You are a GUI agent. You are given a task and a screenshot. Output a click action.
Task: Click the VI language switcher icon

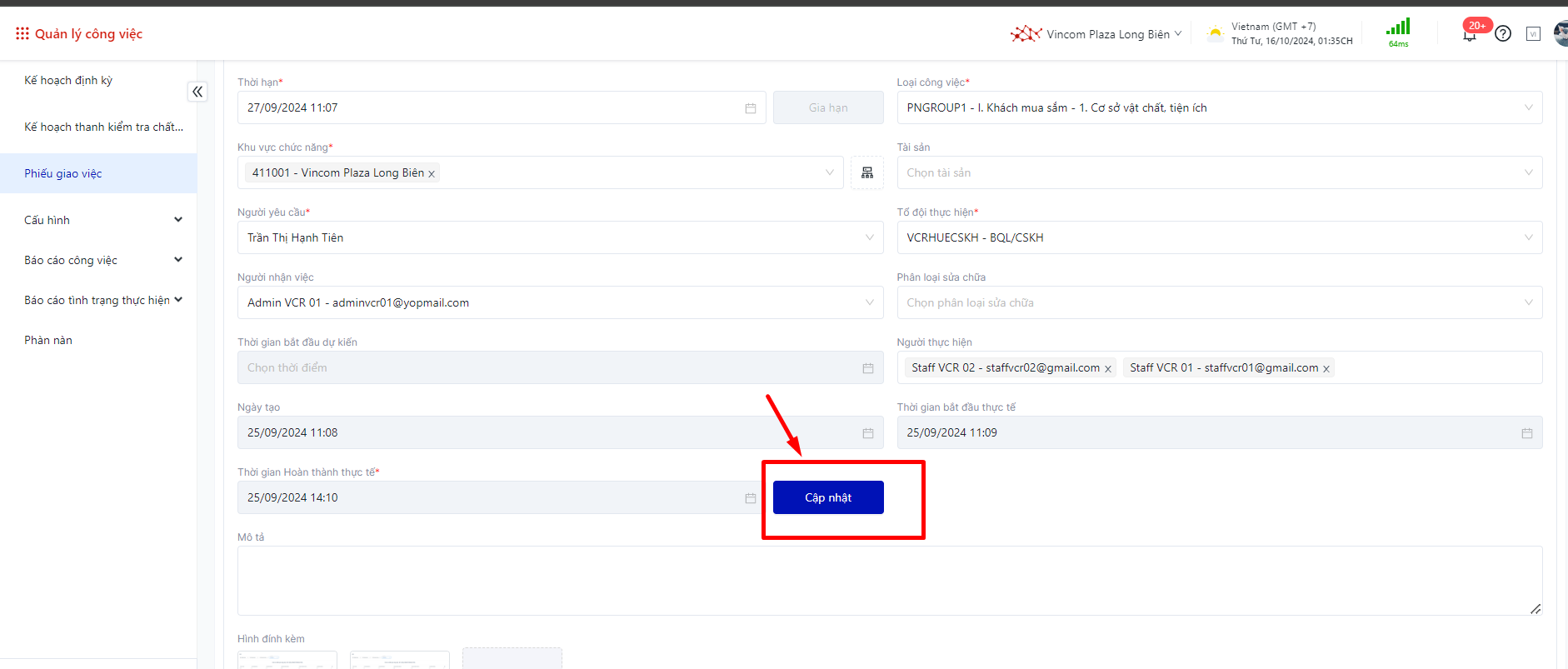tap(1533, 33)
